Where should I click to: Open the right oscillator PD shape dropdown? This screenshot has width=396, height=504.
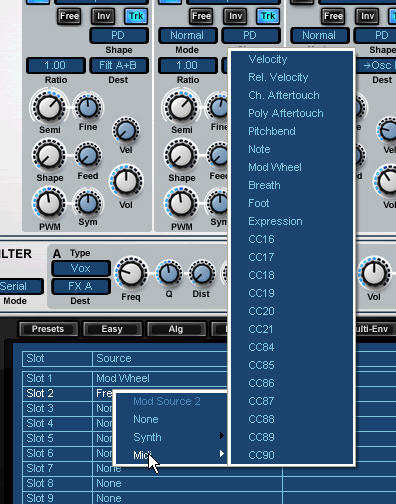[x=375, y=36]
